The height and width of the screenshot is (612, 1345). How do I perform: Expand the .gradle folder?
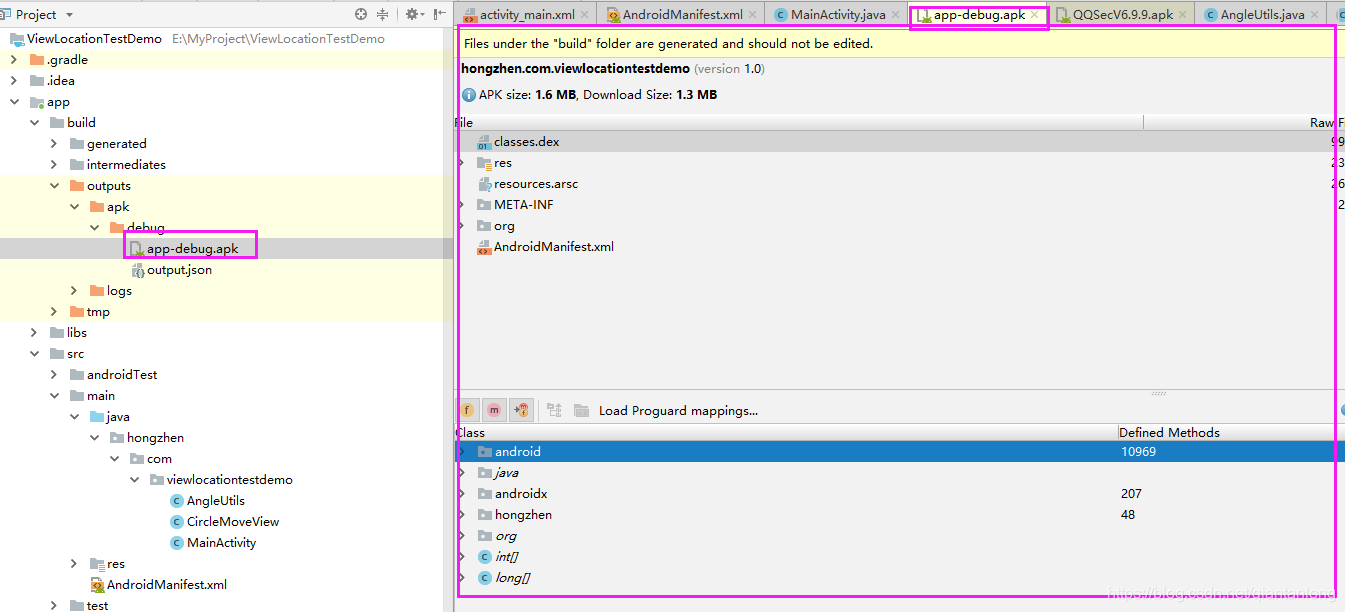point(14,60)
